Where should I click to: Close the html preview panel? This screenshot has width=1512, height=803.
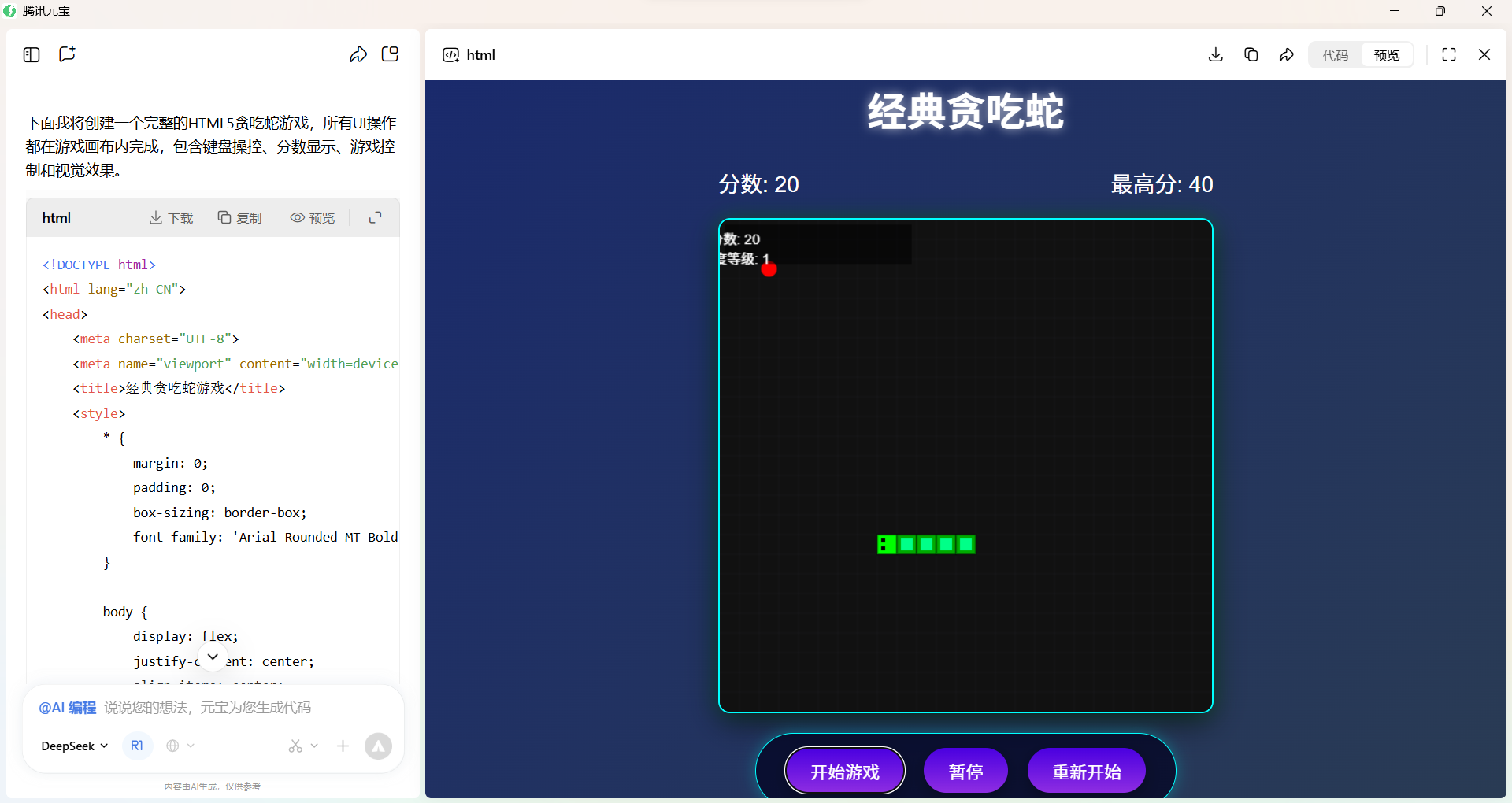[x=1484, y=54]
